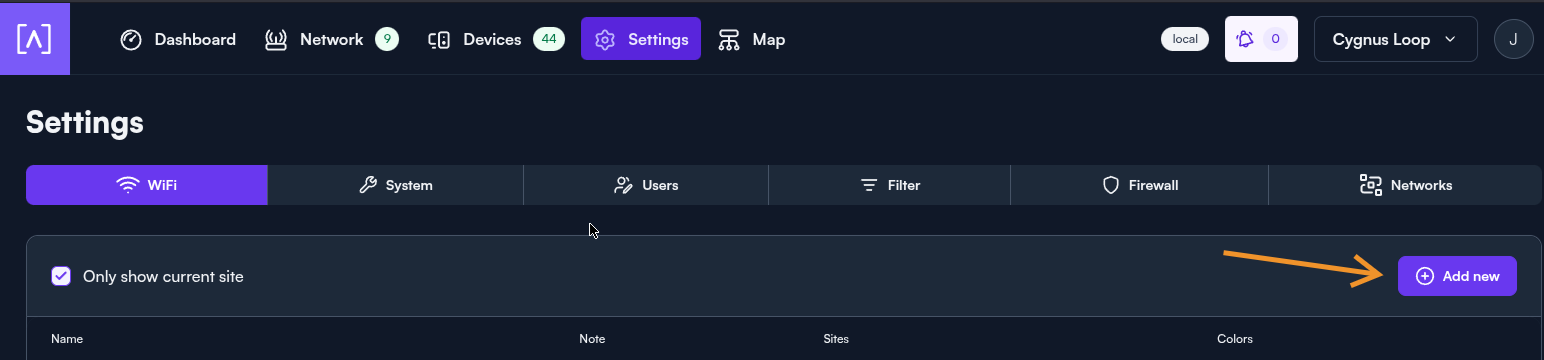The image size is (1544, 360).
Task: Click the Network router icon
Action: (x=276, y=40)
